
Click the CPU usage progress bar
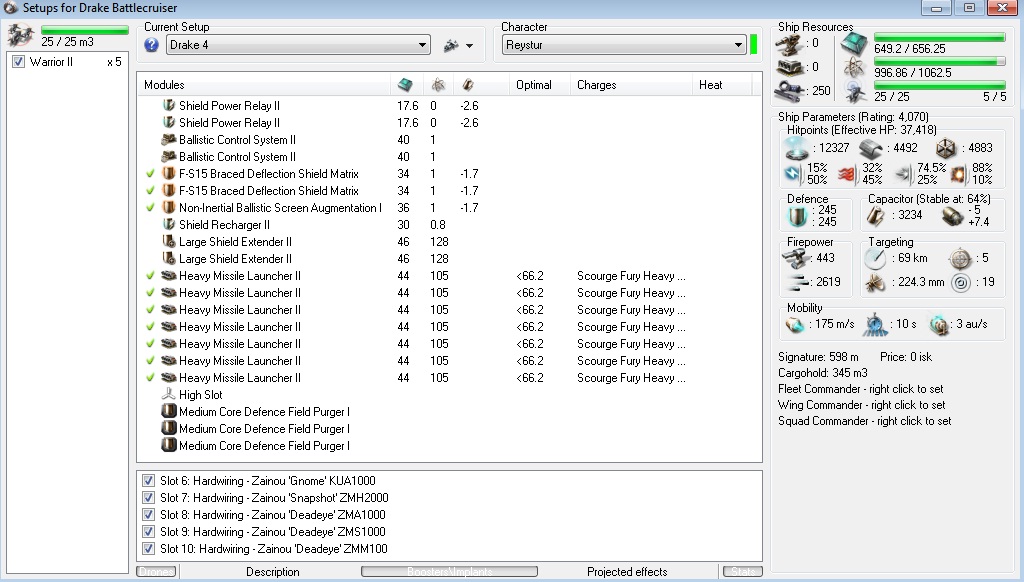939,37
